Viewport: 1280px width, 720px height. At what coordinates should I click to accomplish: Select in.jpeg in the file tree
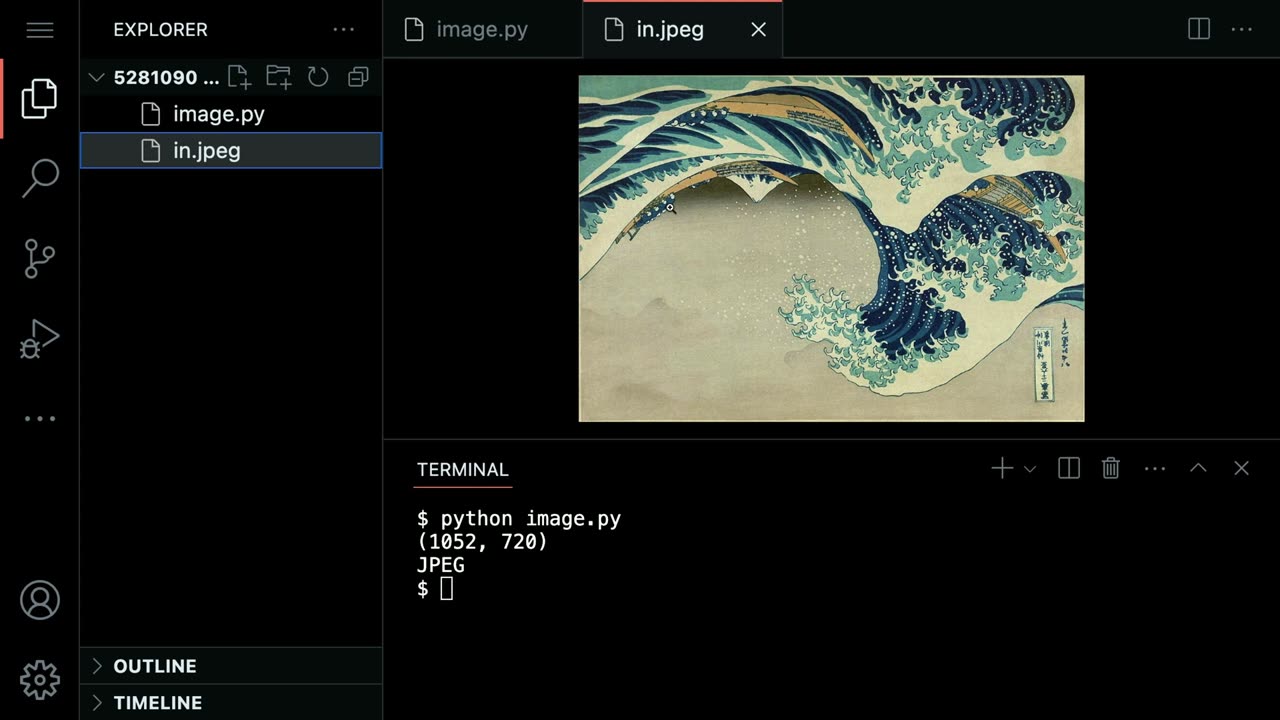(231, 151)
